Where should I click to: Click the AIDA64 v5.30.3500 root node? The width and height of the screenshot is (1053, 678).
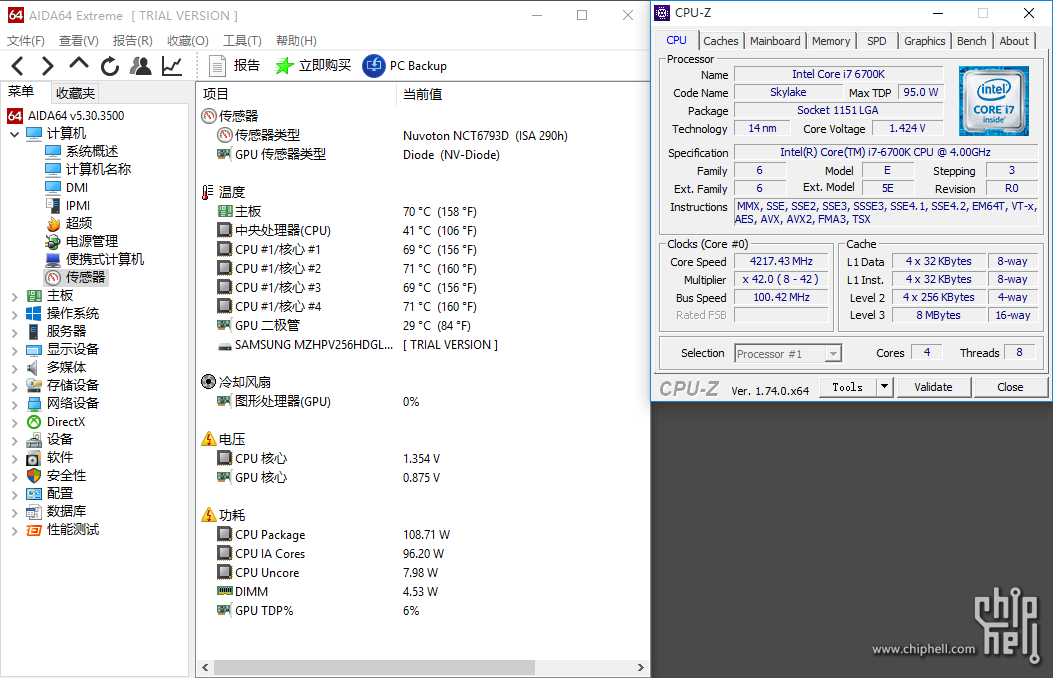(x=66, y=115)
